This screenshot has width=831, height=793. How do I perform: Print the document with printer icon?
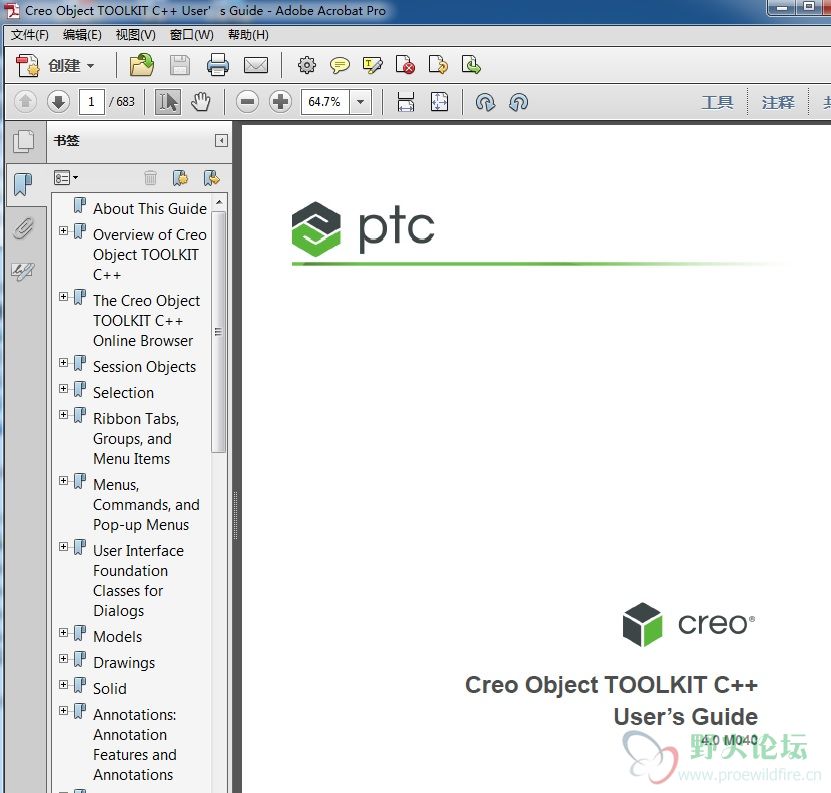pos(218,65)
